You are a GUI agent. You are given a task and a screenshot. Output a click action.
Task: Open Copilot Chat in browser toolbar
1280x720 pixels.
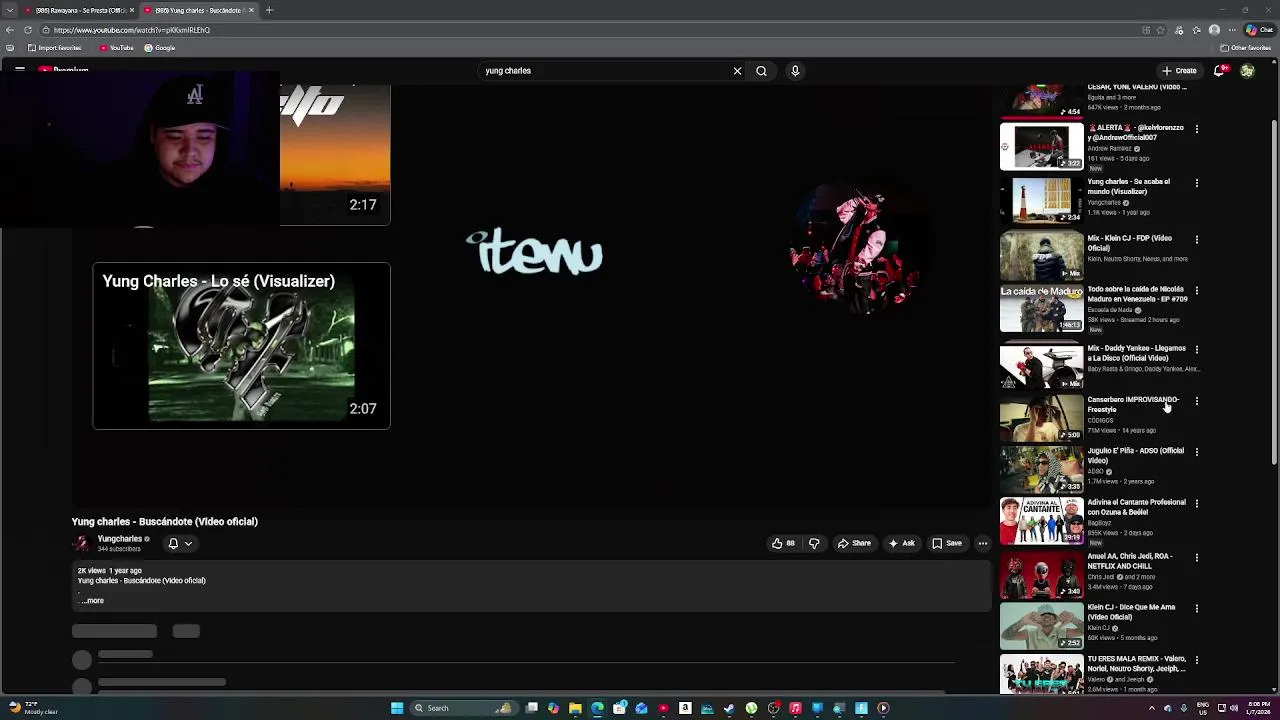click(1259, 30)
